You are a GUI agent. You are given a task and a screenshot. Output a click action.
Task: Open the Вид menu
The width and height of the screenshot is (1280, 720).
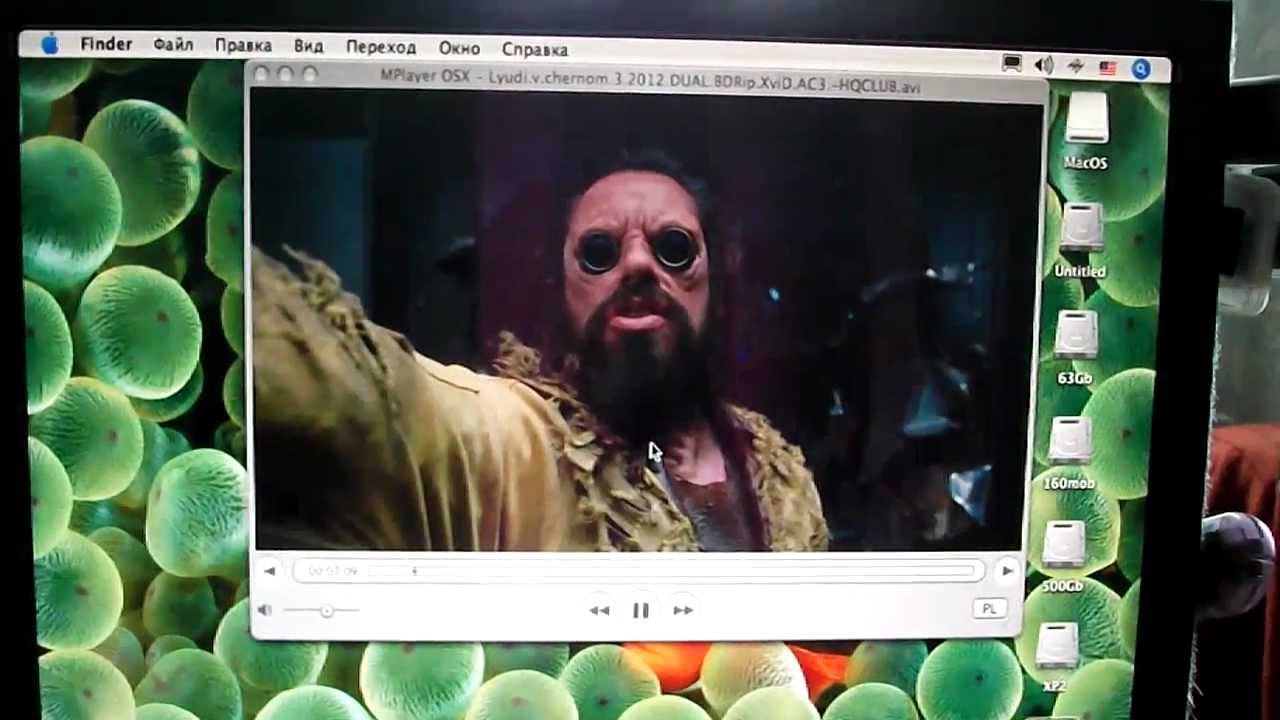(308, 46)
